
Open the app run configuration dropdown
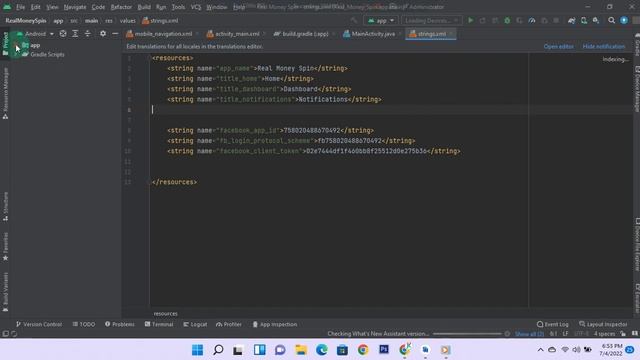click(x=381, y=20)
